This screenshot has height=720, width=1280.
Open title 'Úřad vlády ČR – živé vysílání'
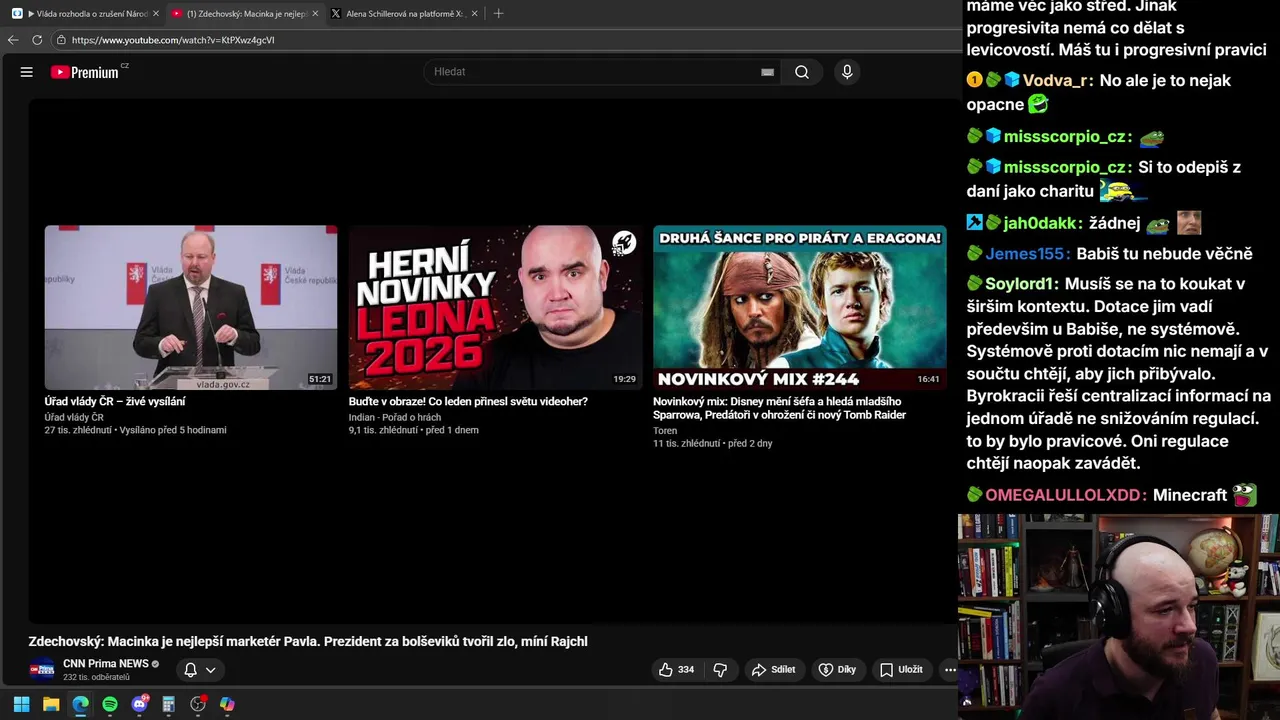pyautogui.click(x=115, y=401)
